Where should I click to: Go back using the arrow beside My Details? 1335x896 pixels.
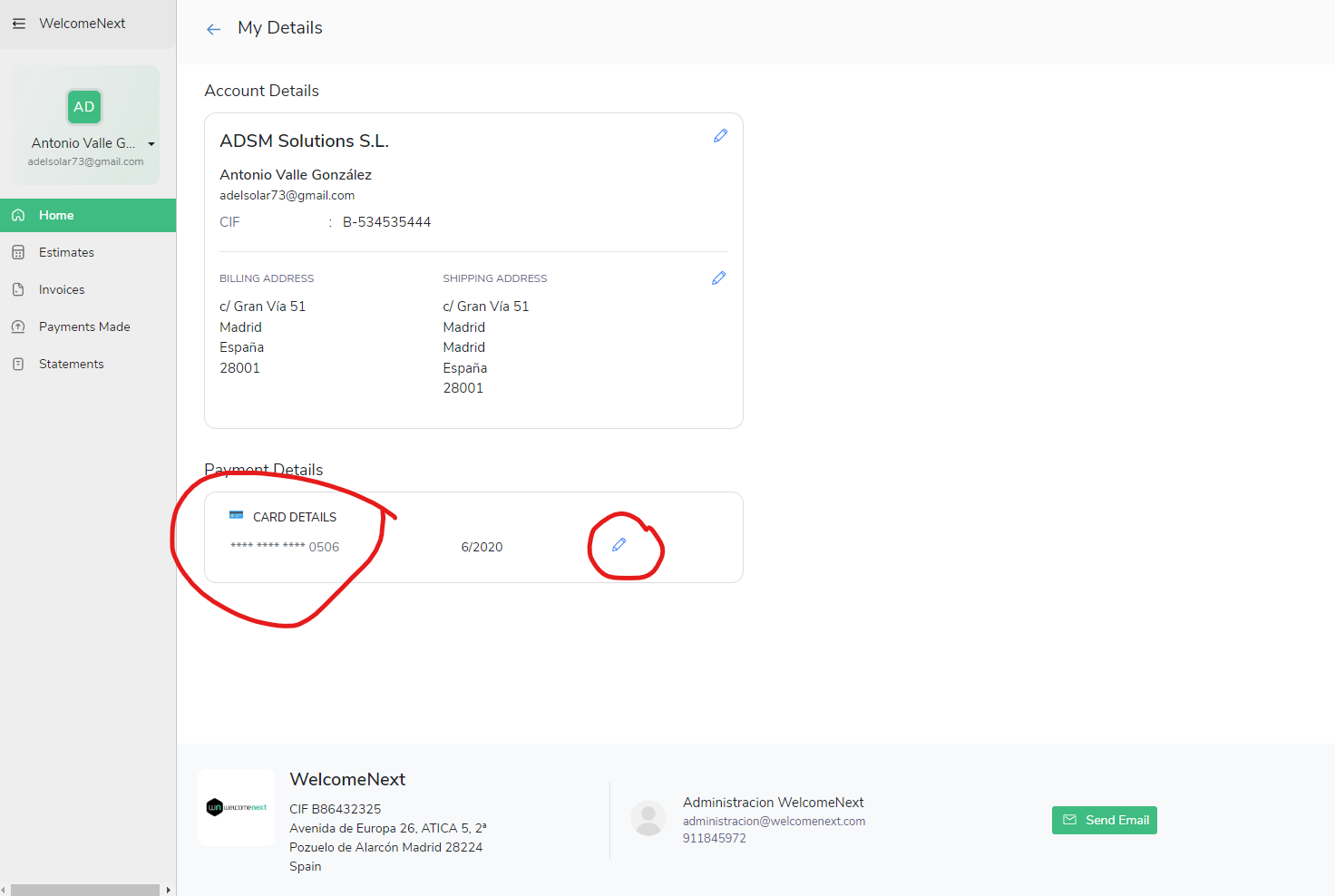point(213,29)
